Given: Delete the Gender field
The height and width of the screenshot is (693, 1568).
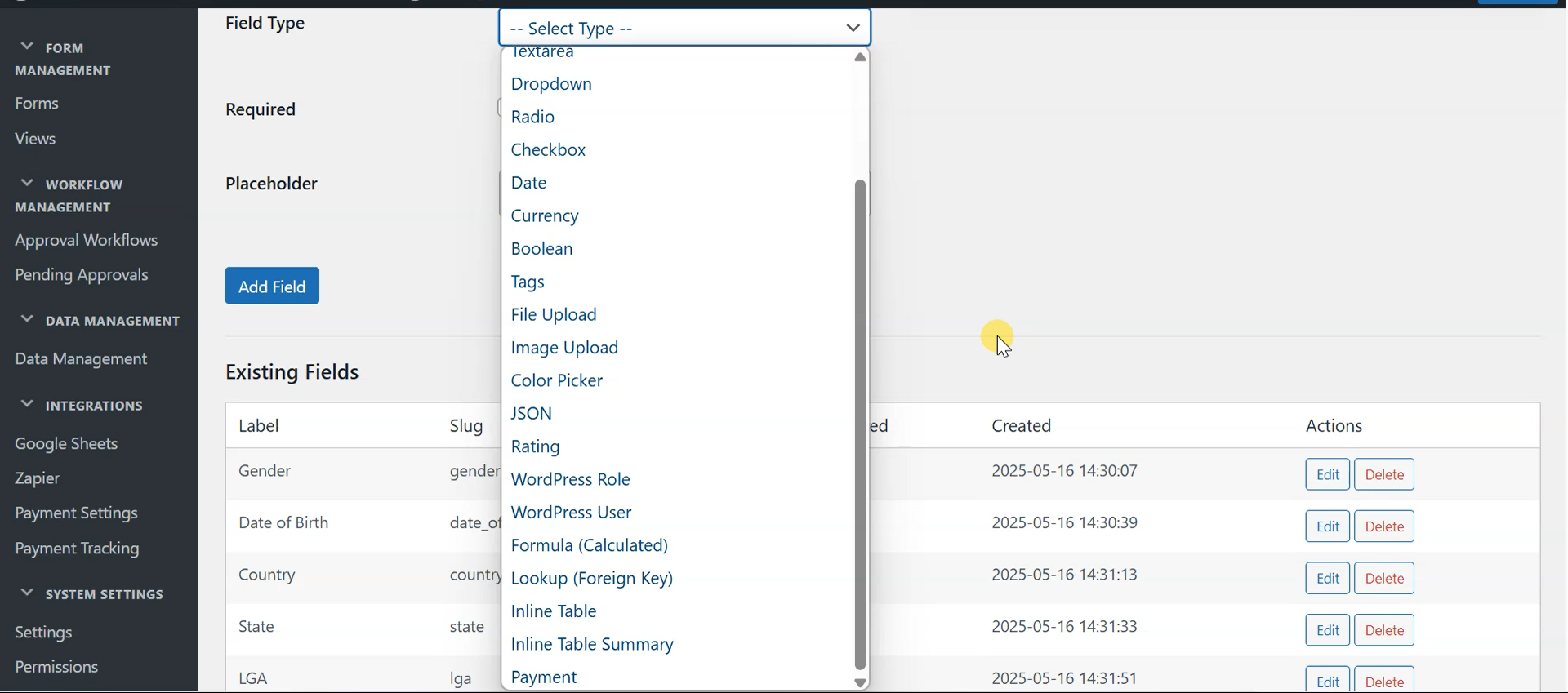Looking at the screenshot, I should point(1384,474).
